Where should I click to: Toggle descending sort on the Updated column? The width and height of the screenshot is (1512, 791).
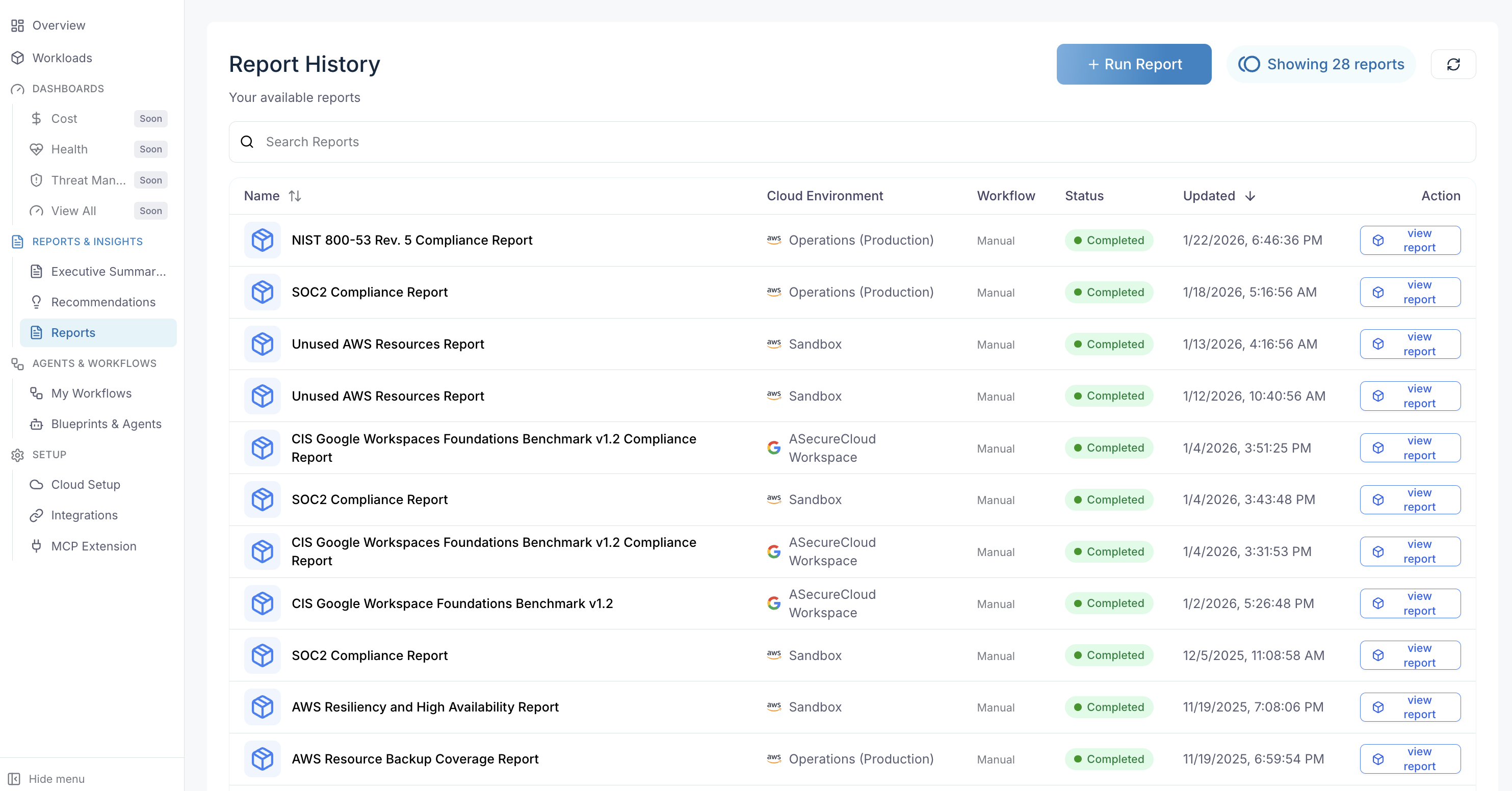pos(1250,196)
